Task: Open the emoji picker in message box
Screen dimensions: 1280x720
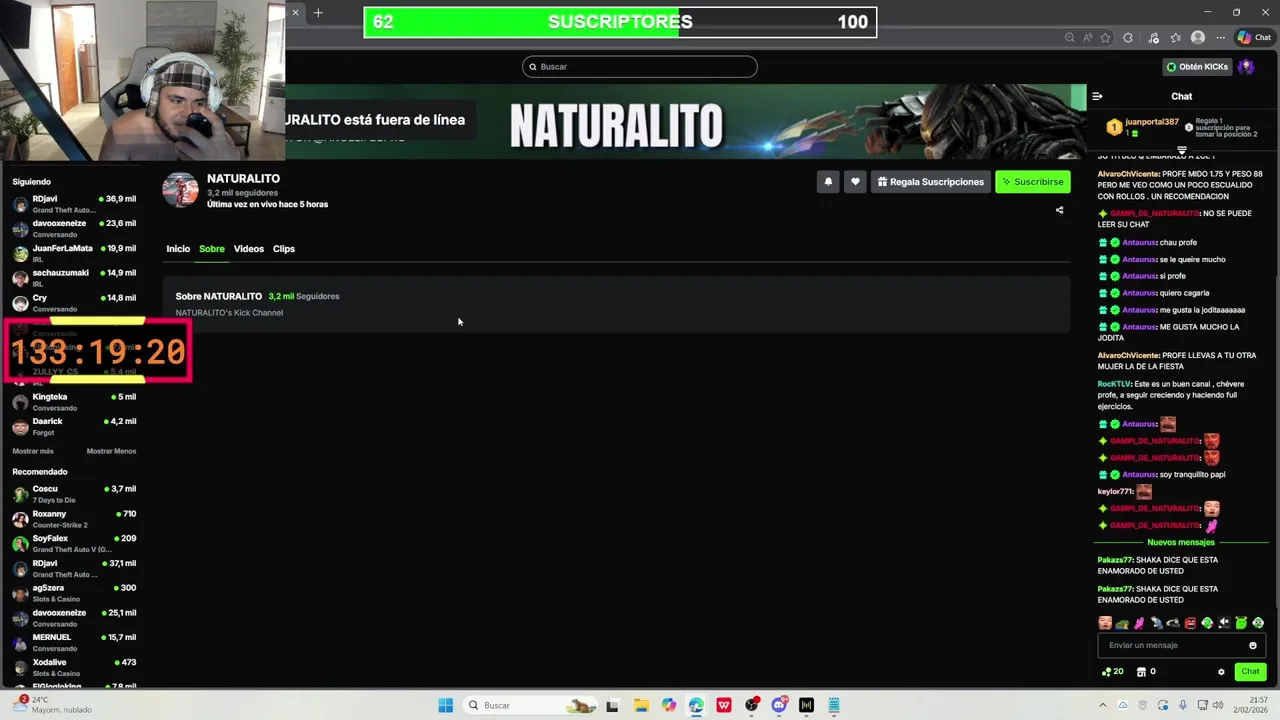Action: (x=1252, y=645)
